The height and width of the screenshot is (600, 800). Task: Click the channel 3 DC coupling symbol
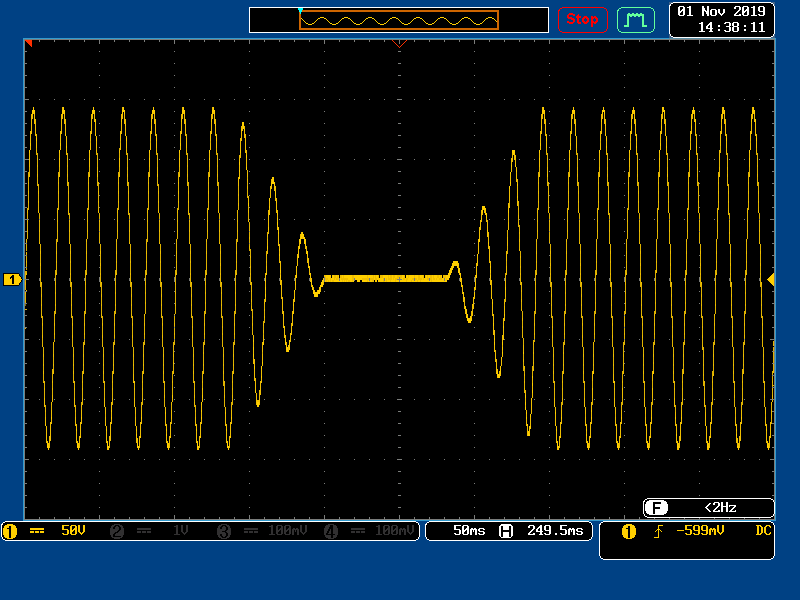click(251, 531)
